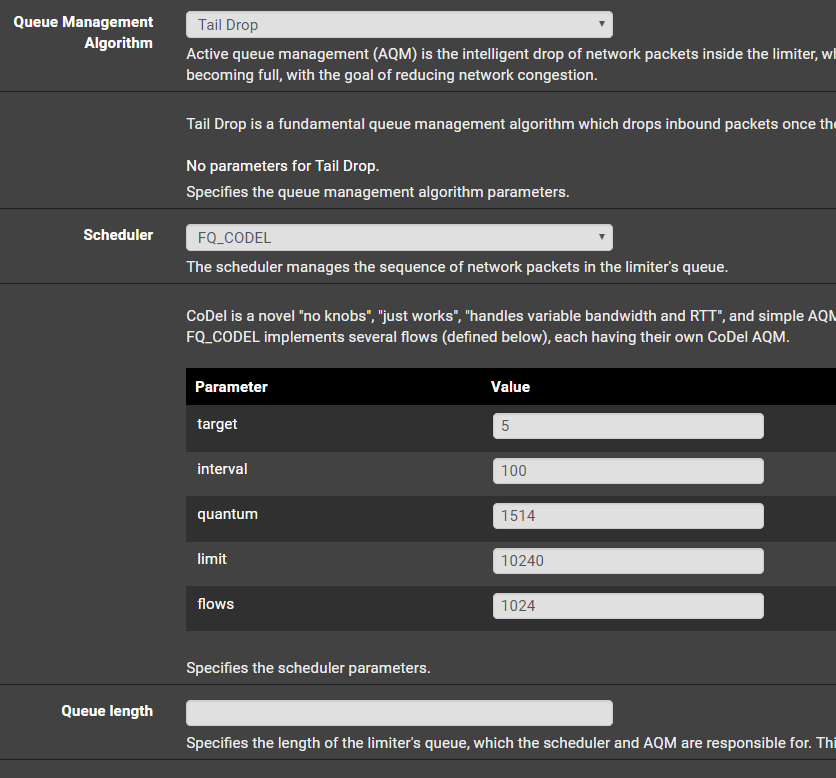Click 'Specifies the scheduler parameters' help text
The image size is (836, 778).
(308, 668)
